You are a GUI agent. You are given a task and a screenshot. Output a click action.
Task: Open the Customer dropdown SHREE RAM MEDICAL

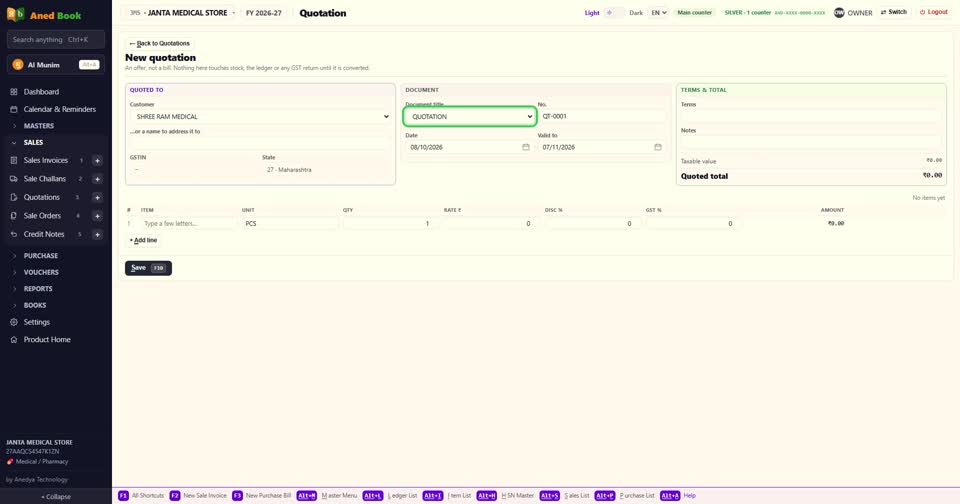pos(260,116)
